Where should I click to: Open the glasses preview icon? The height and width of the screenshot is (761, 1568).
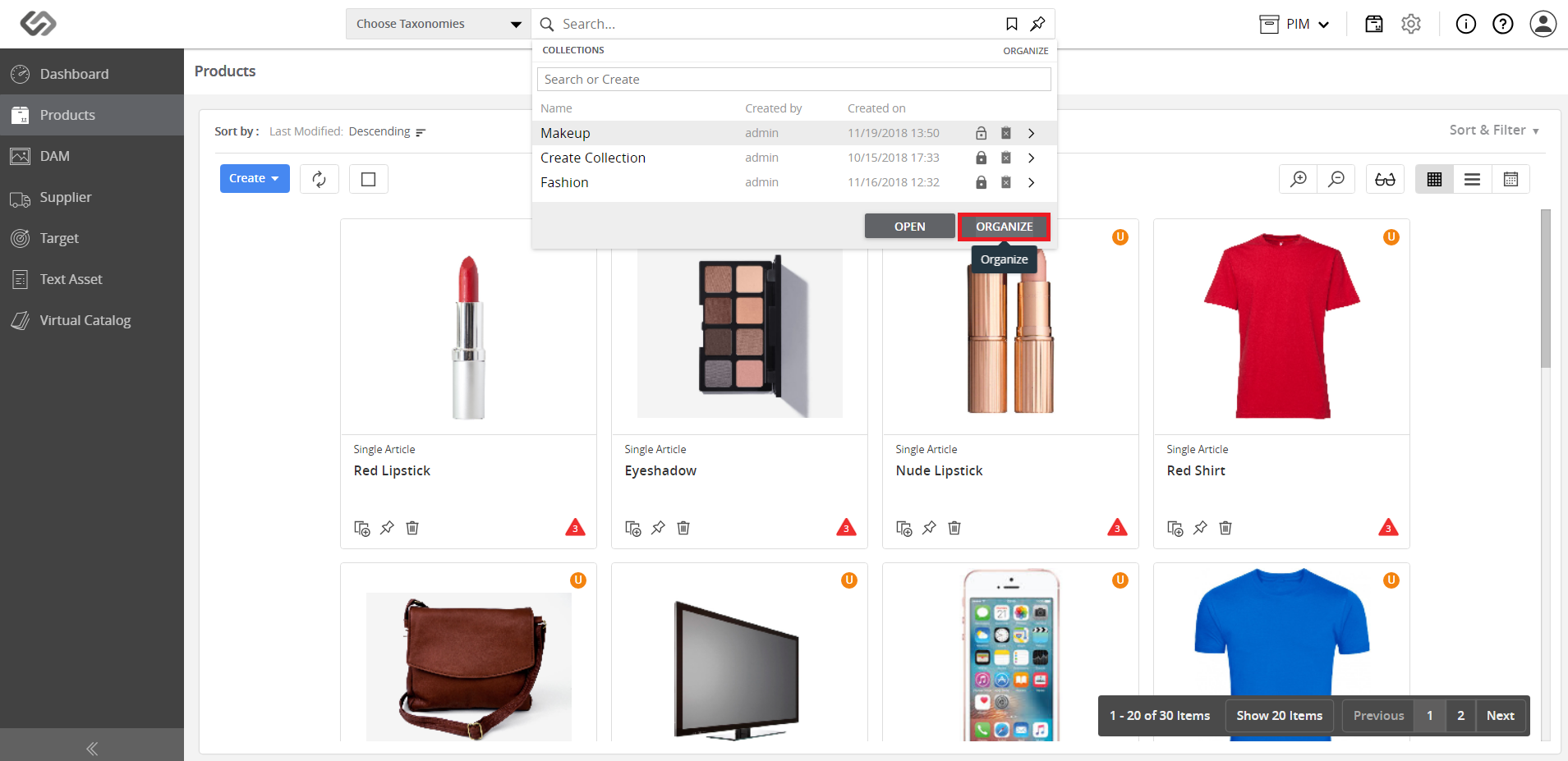1385,179
